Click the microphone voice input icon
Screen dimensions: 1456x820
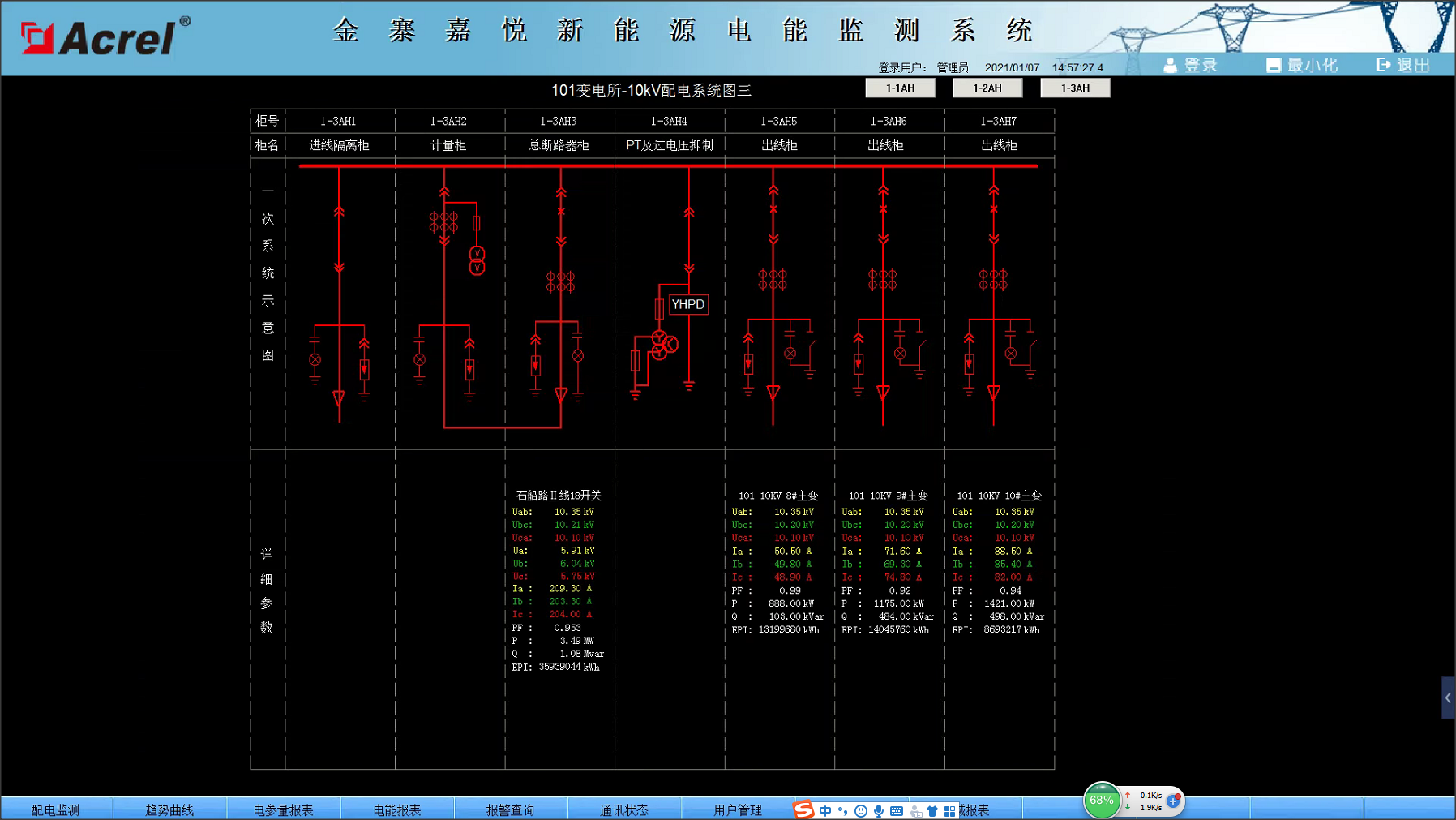[x=879, y=810]
